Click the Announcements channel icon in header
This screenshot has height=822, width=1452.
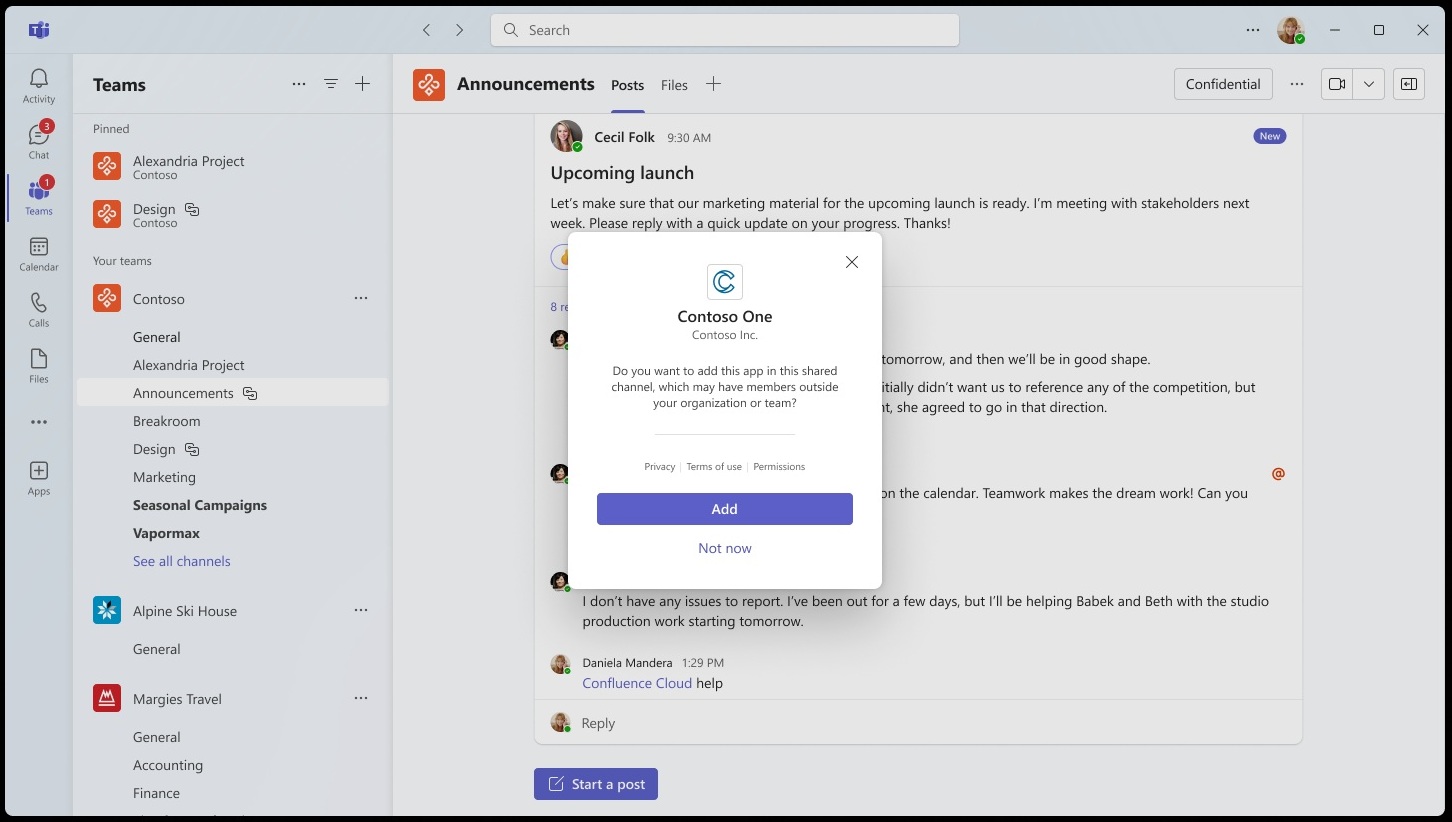click(429, 85)
